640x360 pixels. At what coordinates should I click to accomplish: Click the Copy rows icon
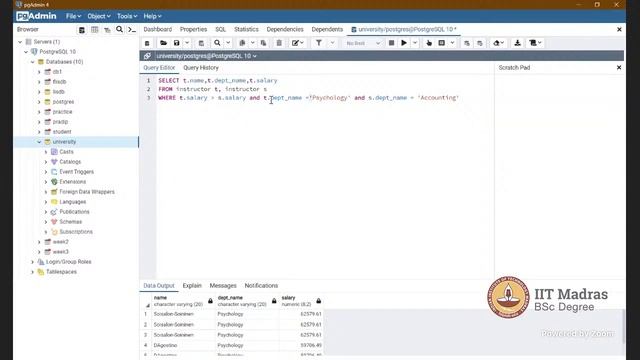click(242, 43)
